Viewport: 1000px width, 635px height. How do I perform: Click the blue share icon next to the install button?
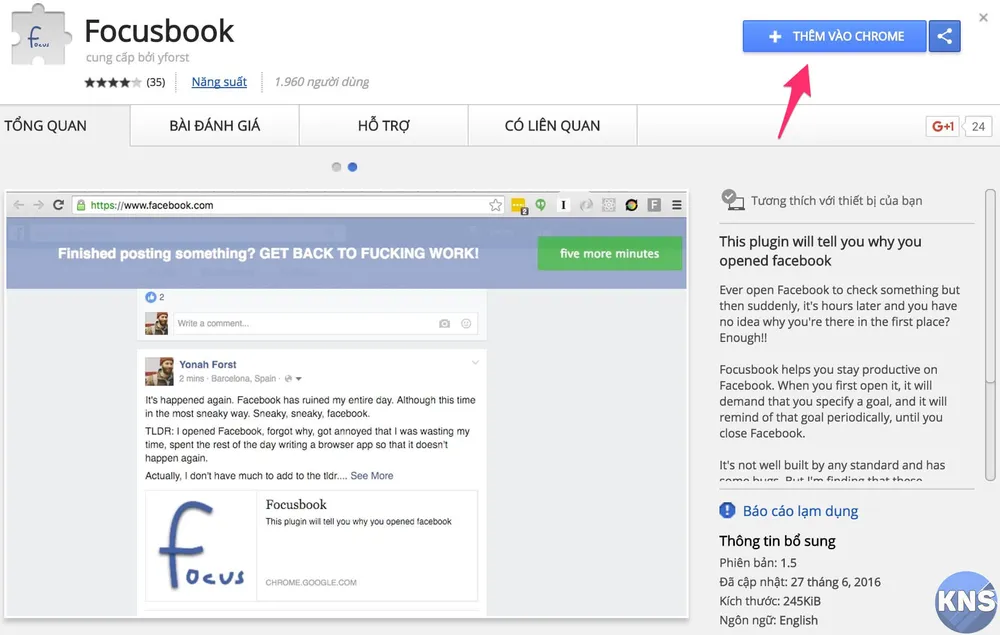(x=945, y=36)
